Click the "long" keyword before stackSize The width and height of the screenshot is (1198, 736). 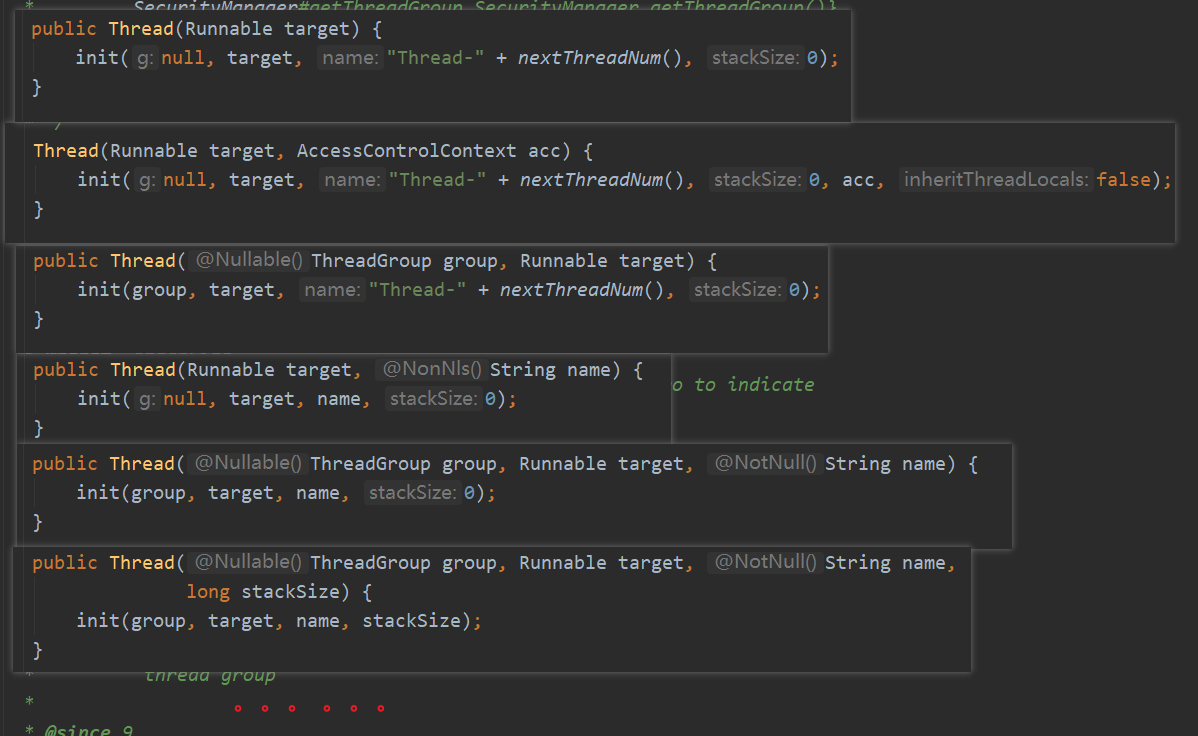coord(208,592)
